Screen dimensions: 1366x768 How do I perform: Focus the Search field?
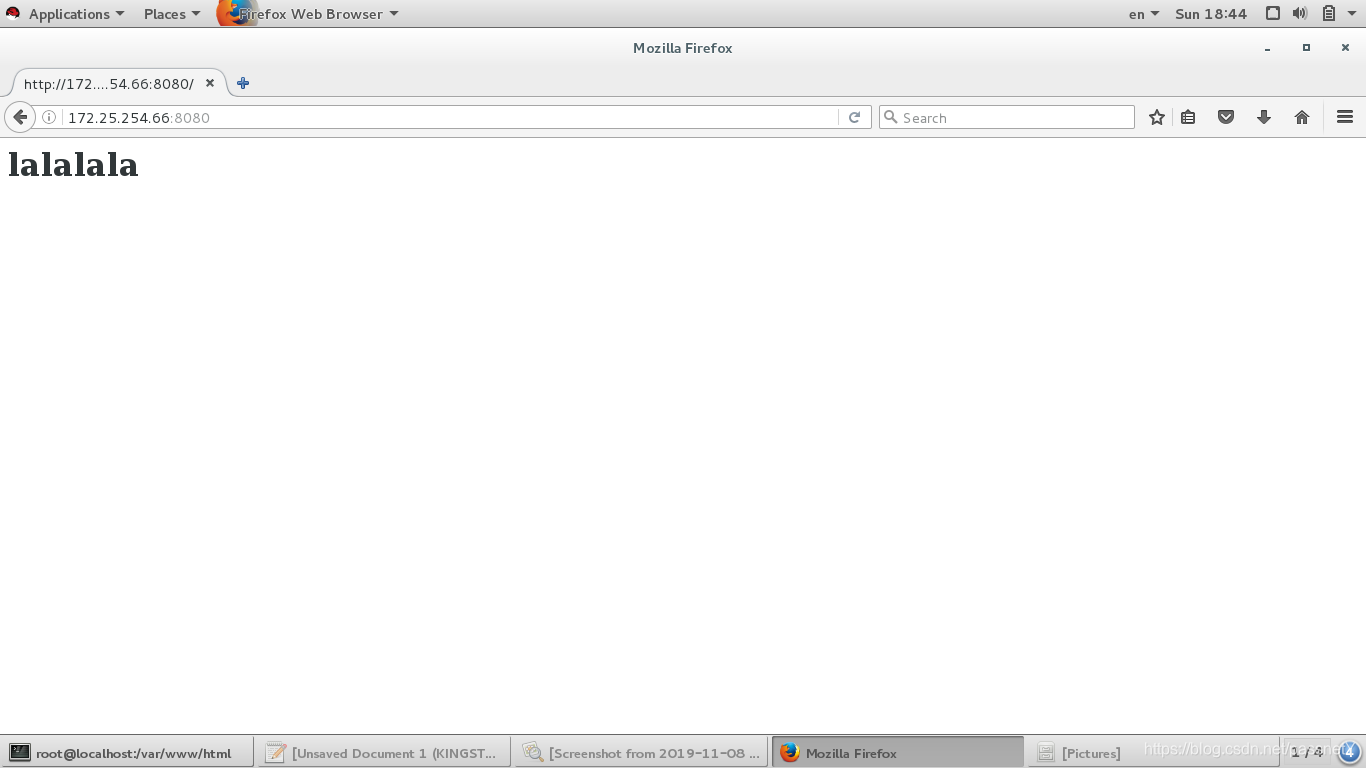[1006, 117]
